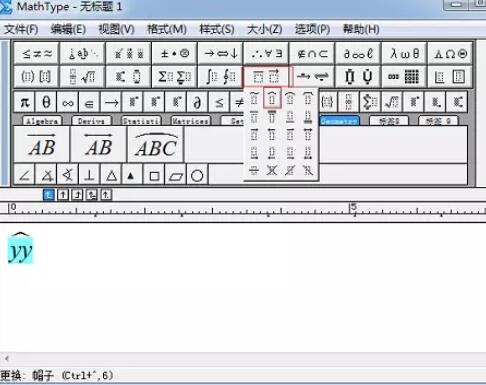Insert the AB right-arrow vector expression

pos(42,144)
